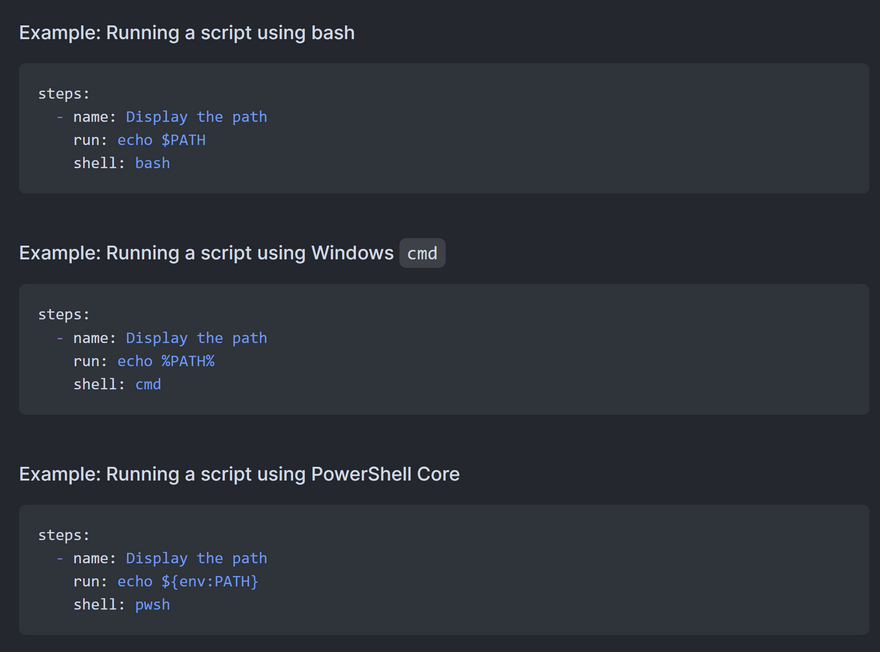Click the "bash" shell value in code
The height and width of the screenshot is (652, 880).
tap(152, 163)
